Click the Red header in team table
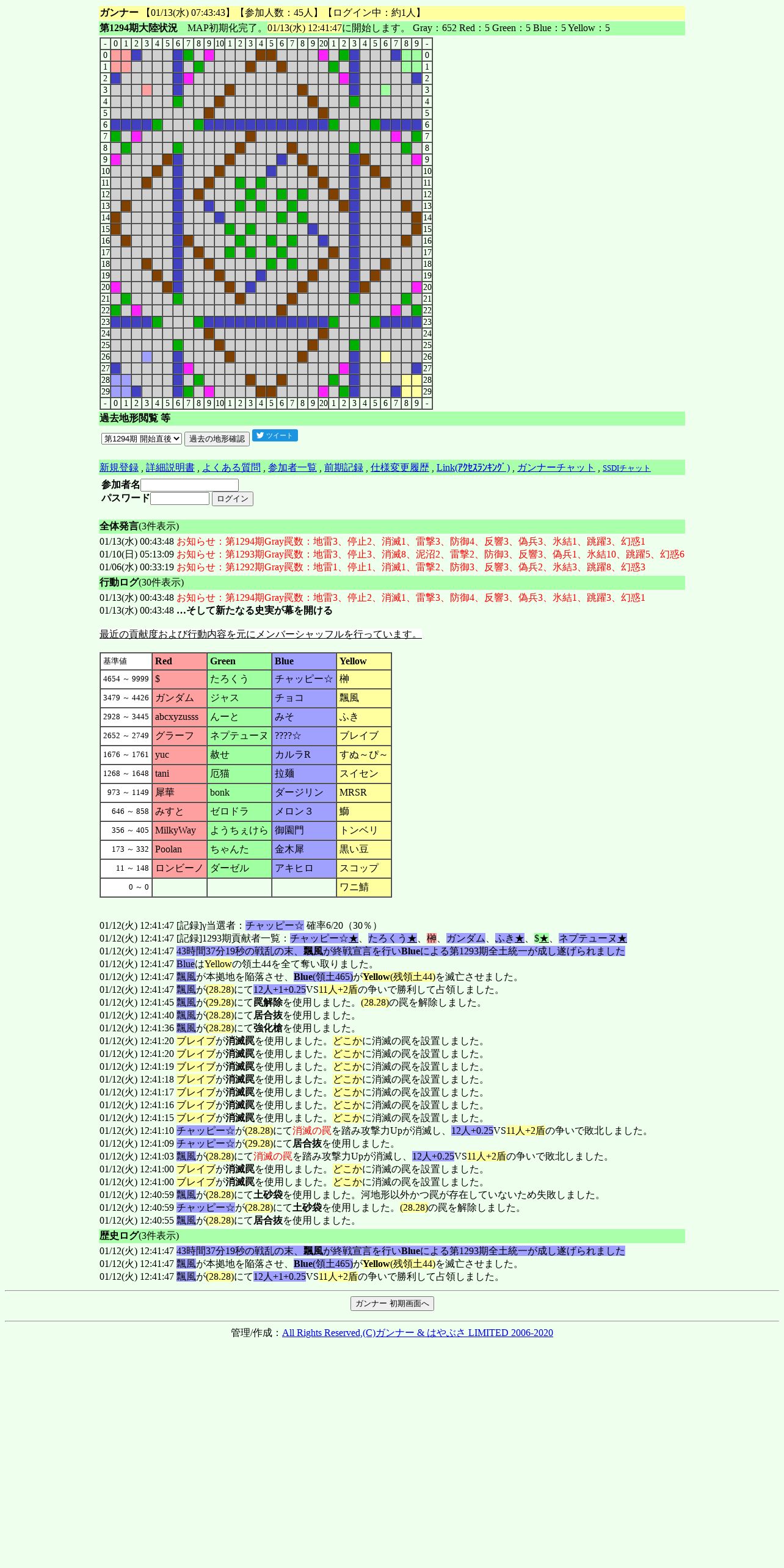Screen dimensions: 784x1568 click(x=180, y=661)
